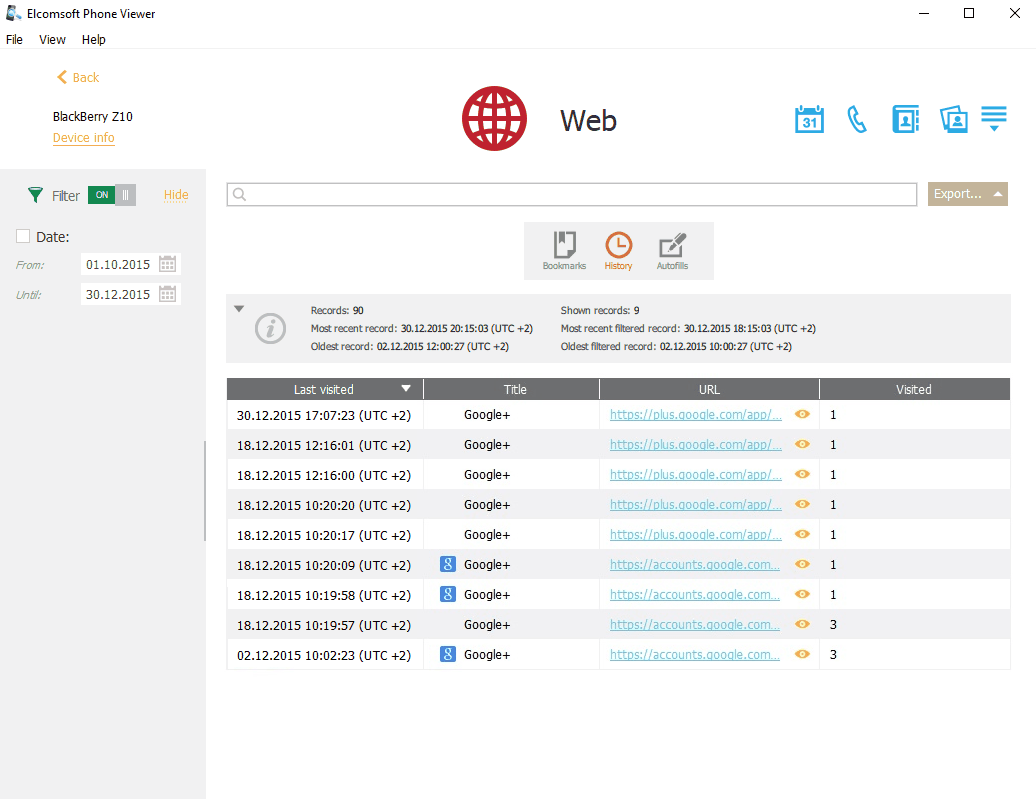Switch to Bookmarks view
The height and width of the screenshot is (799, 1036).
564,250
